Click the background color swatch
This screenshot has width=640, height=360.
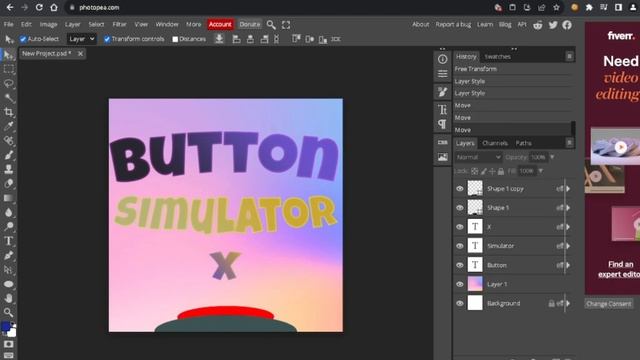click(x=12, y=333)
